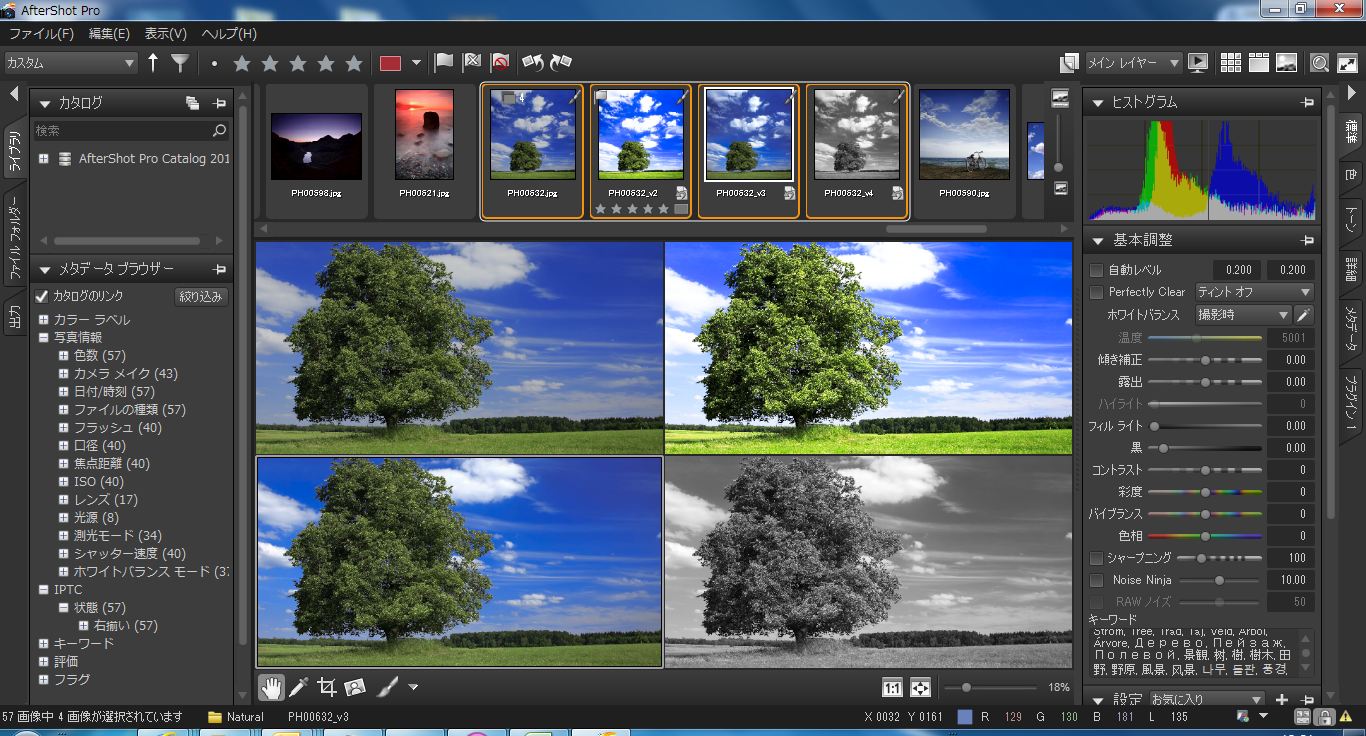Open the カスタム sort dropdown
Screen dimensions: 1366x736
tap(70, 63)
